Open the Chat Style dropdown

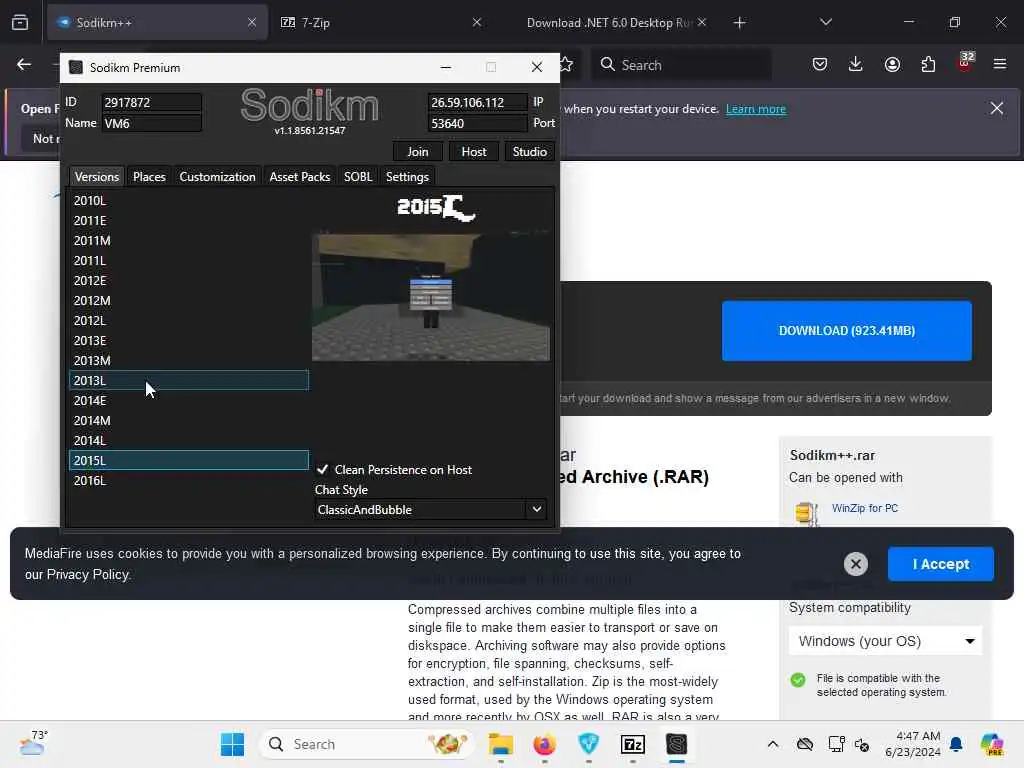pos(430,509)
